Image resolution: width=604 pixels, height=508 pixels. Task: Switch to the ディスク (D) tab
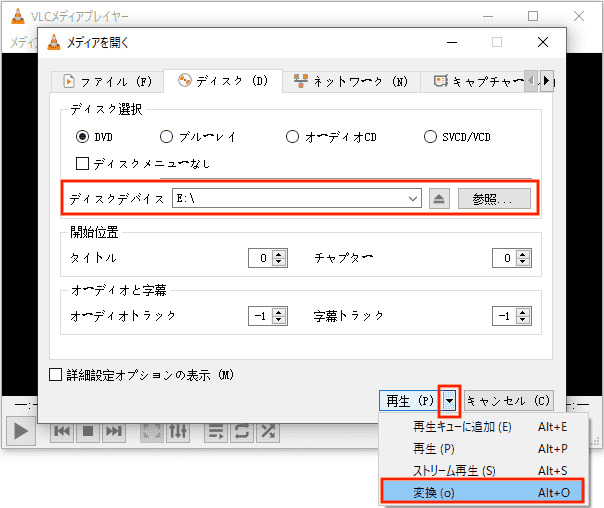coord(223,81)
